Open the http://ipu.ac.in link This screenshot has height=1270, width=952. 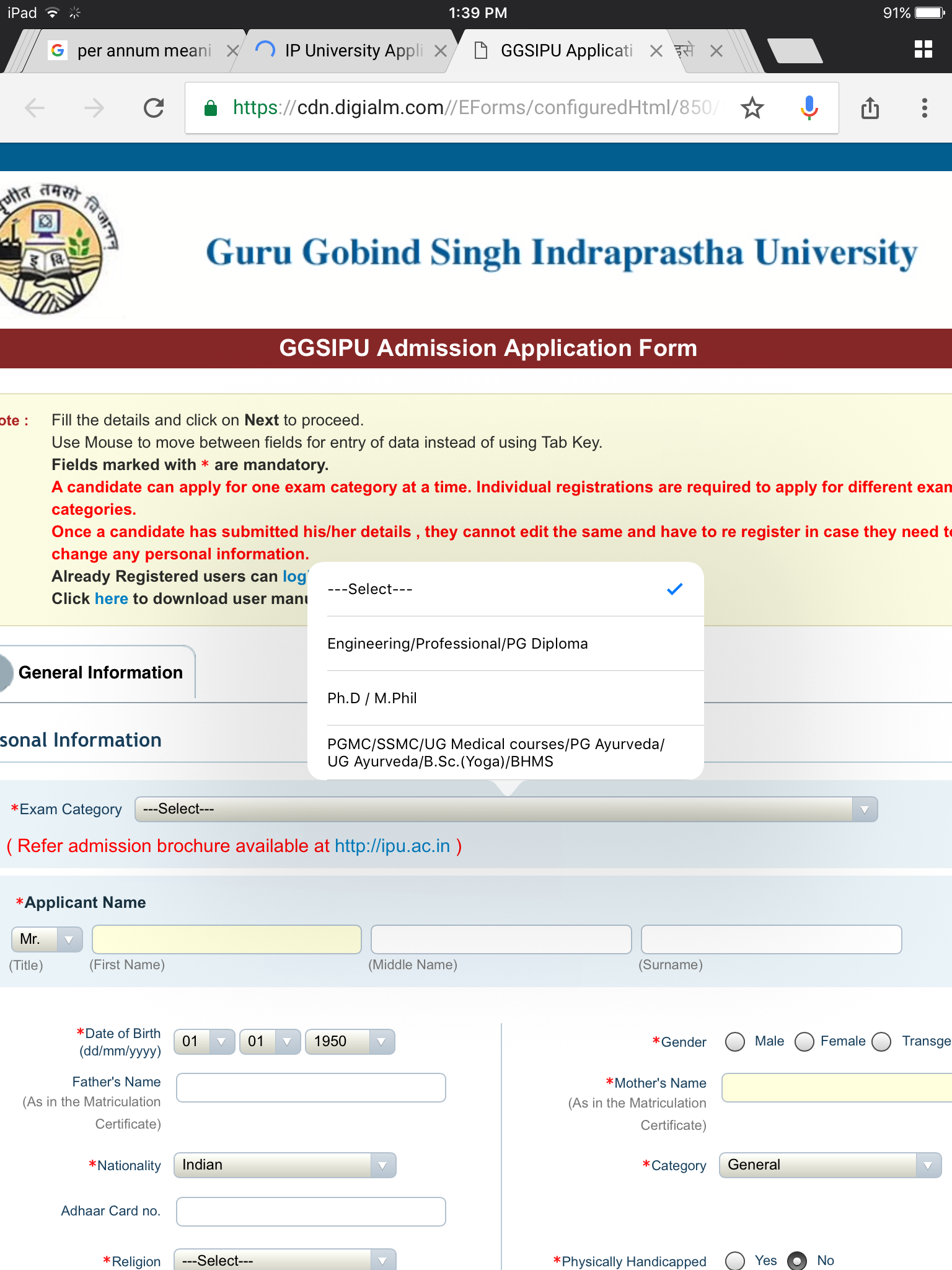point(392,846)
